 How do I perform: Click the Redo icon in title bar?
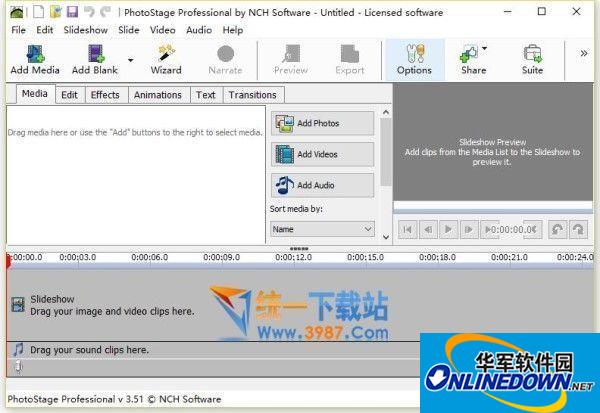pyautogui.click(x=105, y=12)
